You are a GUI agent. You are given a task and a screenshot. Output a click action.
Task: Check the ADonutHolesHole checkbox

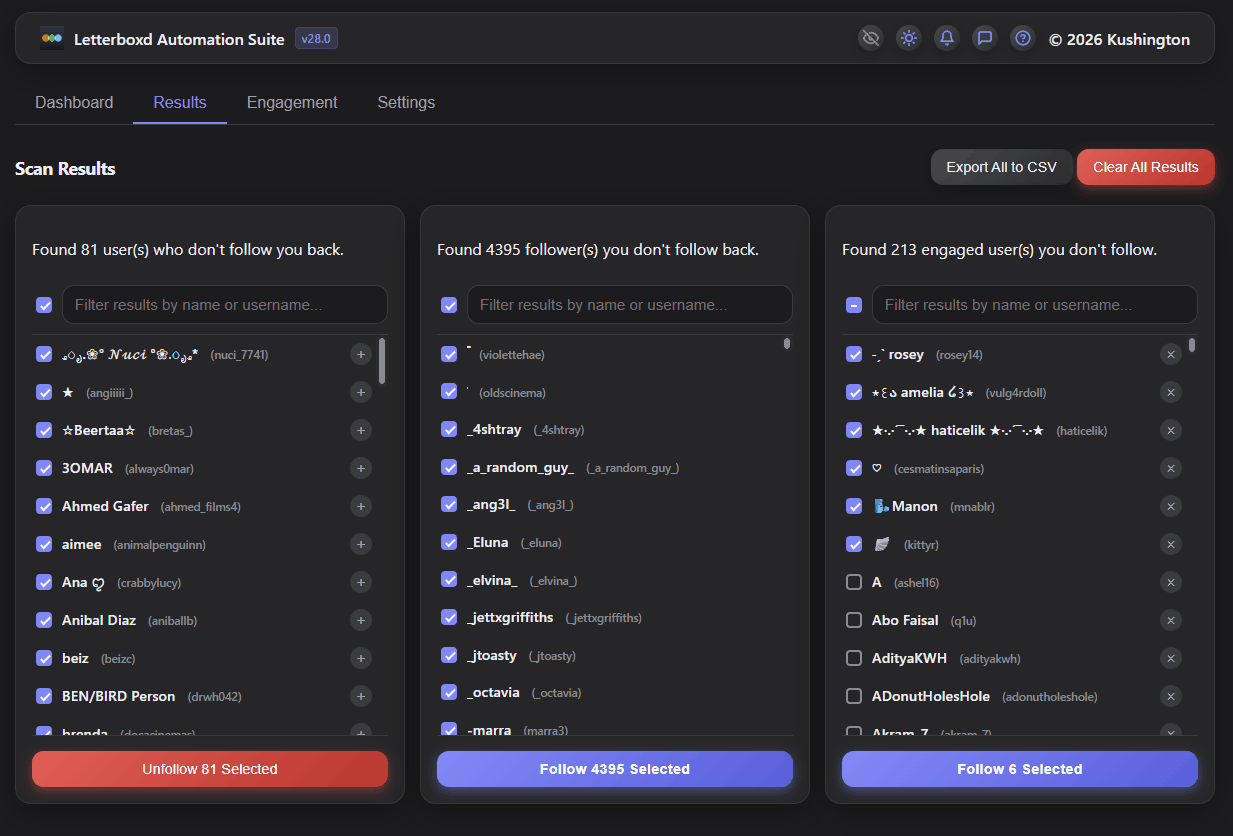pos(854,696)
